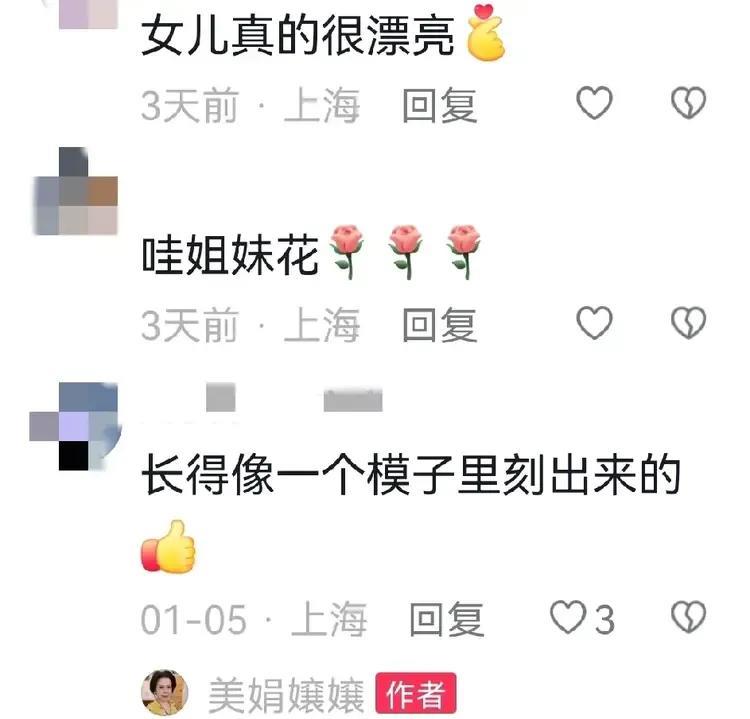Like the 女儿真的很漂亮 comment
Image resolution: width=750 pixels, height=719 pixels.
(594, 103)
